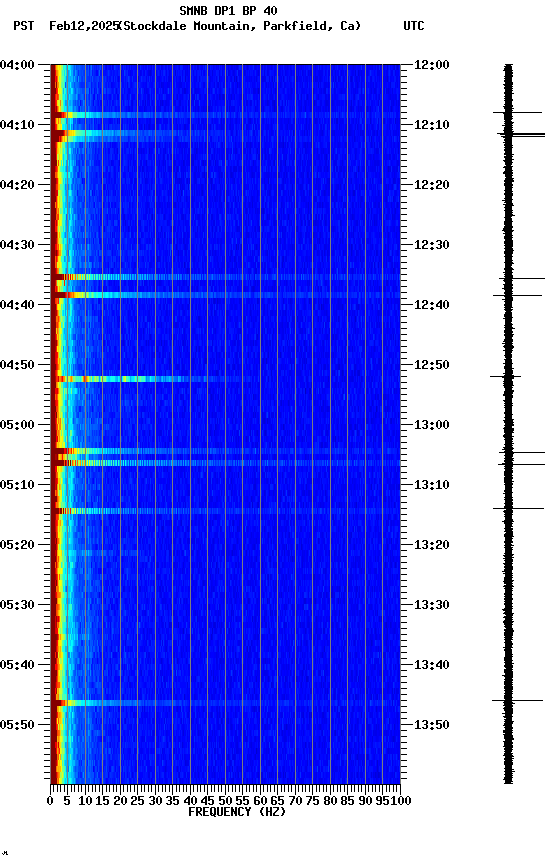Click the seismogram spike near 12:52 UTC
This screenshot has width=552, height=864.
(x=506, y=377)
